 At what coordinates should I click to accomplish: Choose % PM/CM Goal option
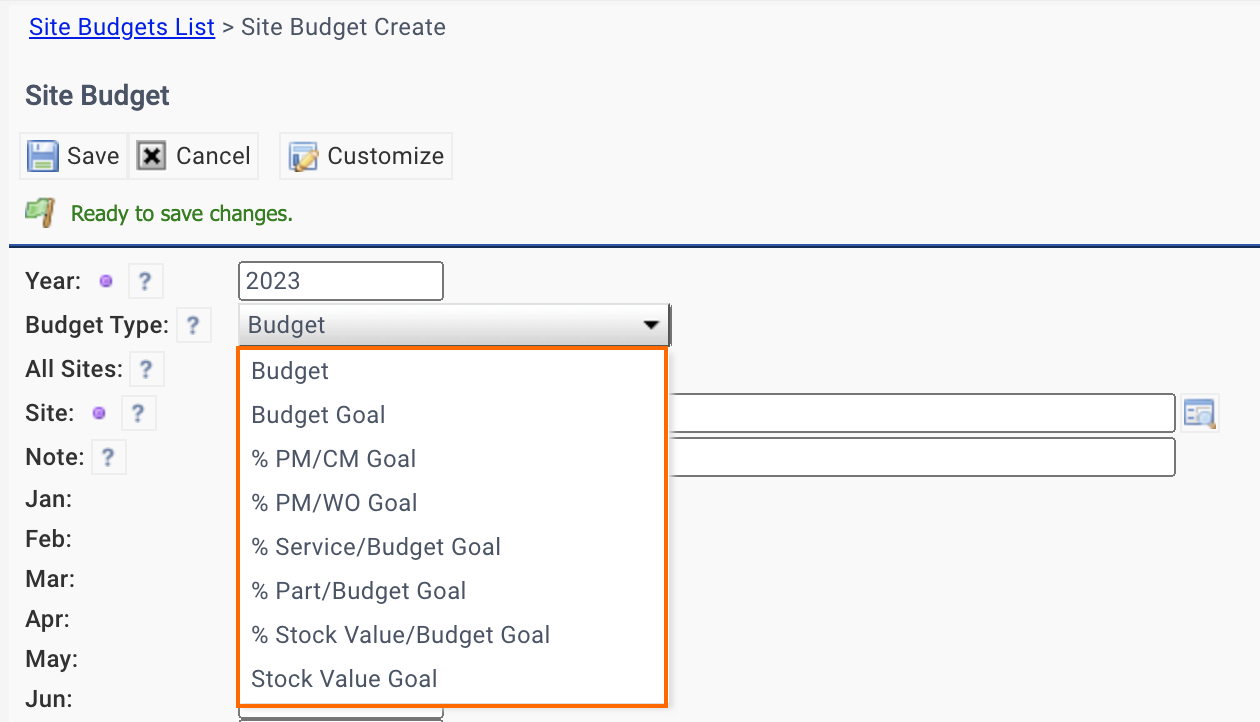point(333,459)
